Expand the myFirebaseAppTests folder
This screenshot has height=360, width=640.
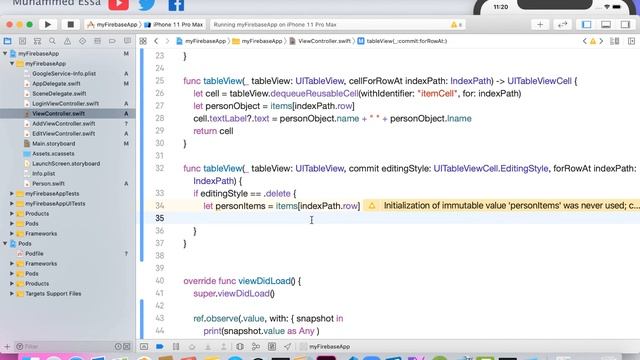pyautogui.click(x=12, y=193)
